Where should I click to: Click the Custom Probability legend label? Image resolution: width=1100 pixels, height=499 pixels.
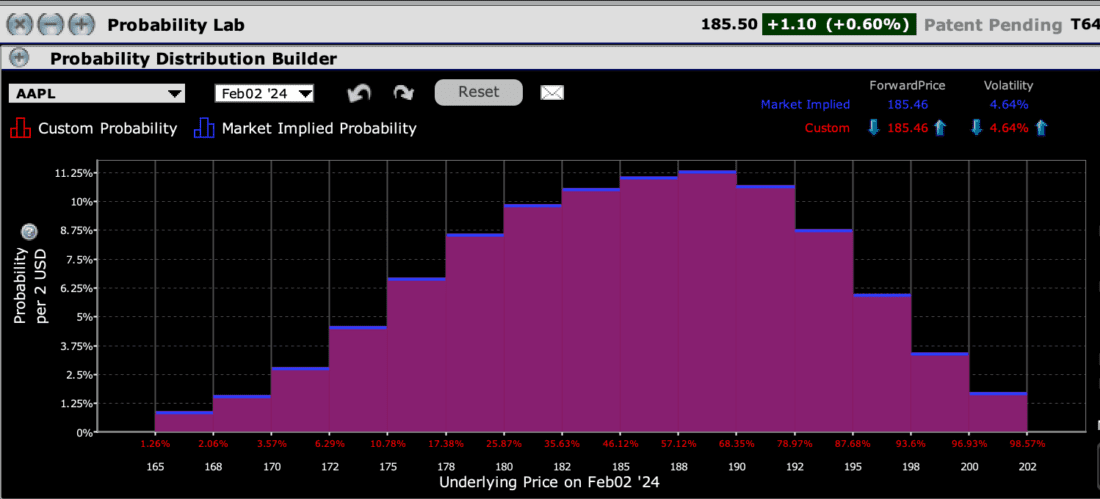pos(108,128)
